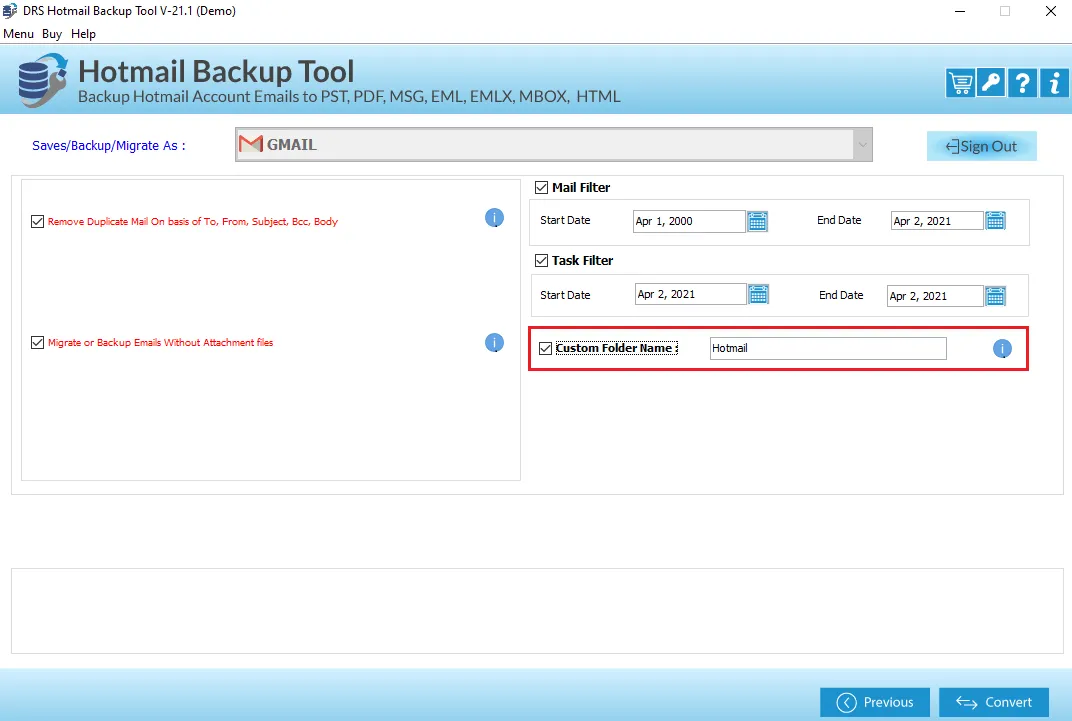
Task: Click the shopping cart buy icon
Action: [960, 83]
